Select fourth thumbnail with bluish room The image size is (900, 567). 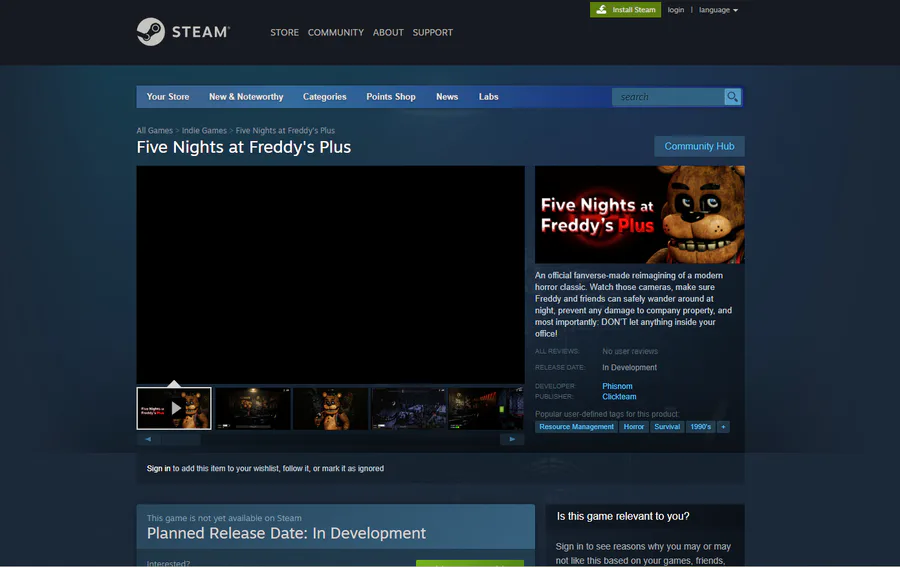point(409,409)
